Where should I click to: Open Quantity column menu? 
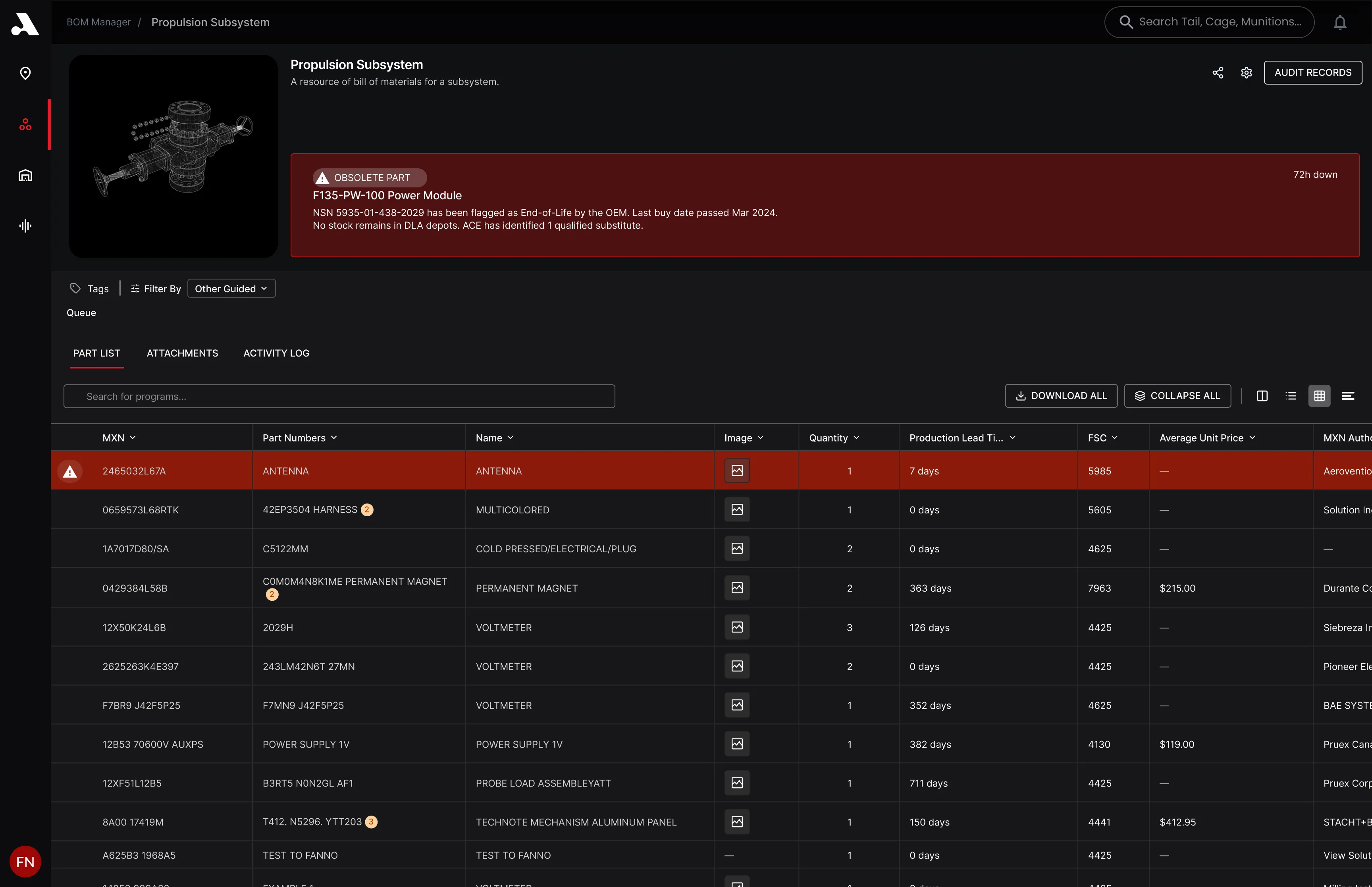[x=856, y=438]
